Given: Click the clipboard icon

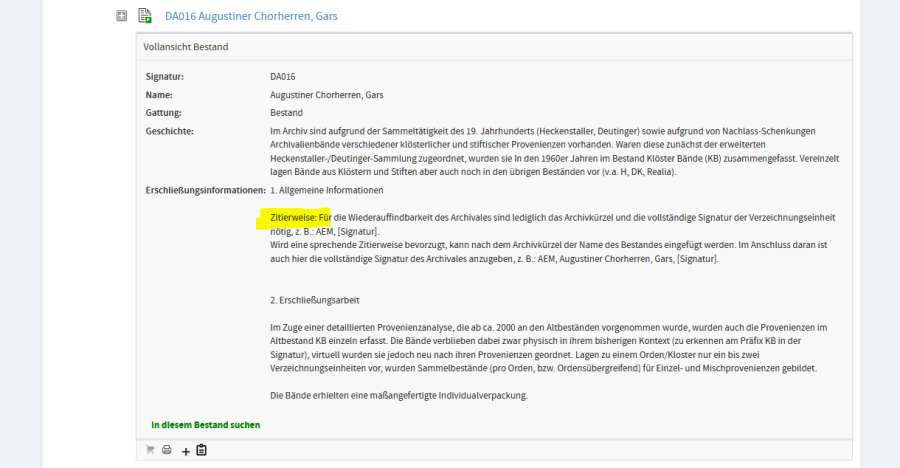Looking at the screenshot, I should tap(201, 450).
